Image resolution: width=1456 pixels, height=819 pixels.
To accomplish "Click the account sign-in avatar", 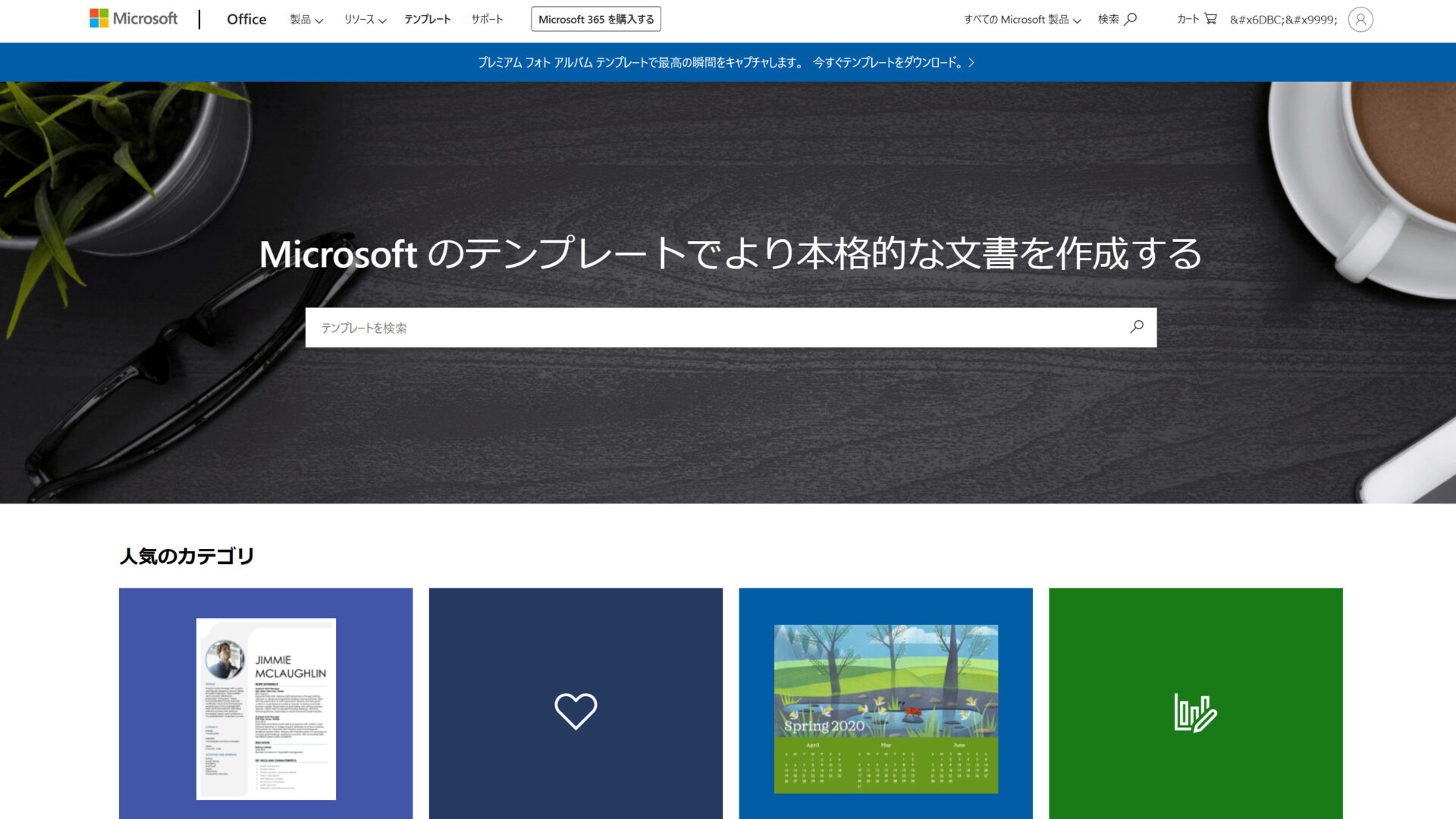I will tap(1361, 19).
